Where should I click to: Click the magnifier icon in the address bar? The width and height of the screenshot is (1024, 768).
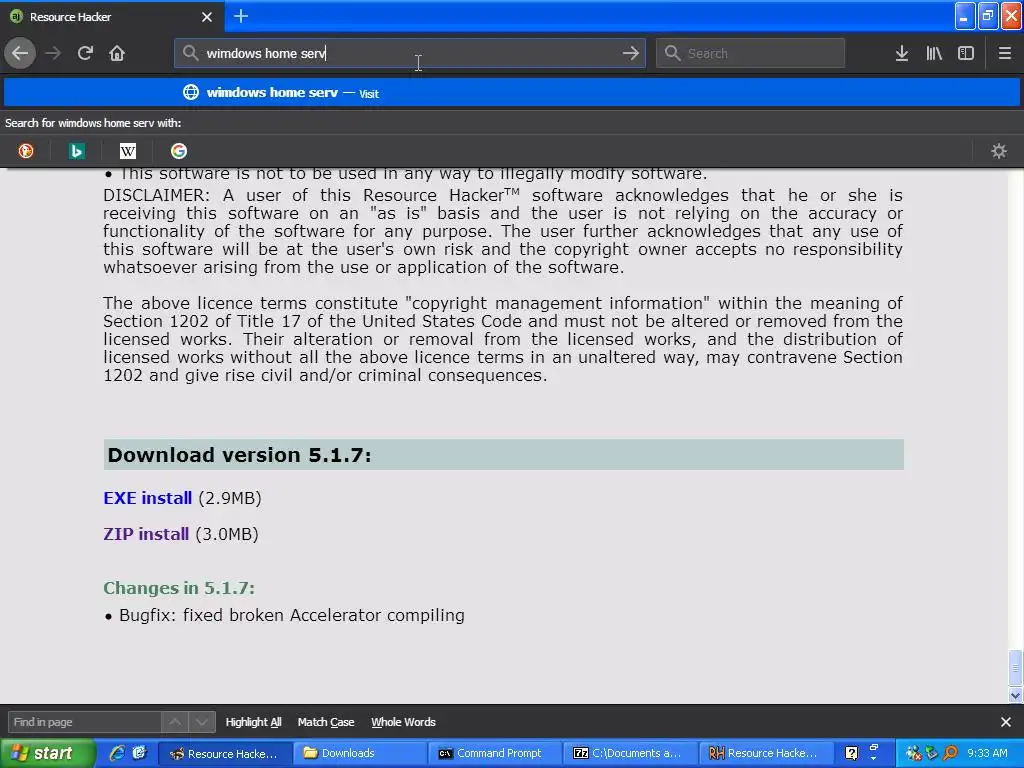pyautogui.click(x=190, y=53)
